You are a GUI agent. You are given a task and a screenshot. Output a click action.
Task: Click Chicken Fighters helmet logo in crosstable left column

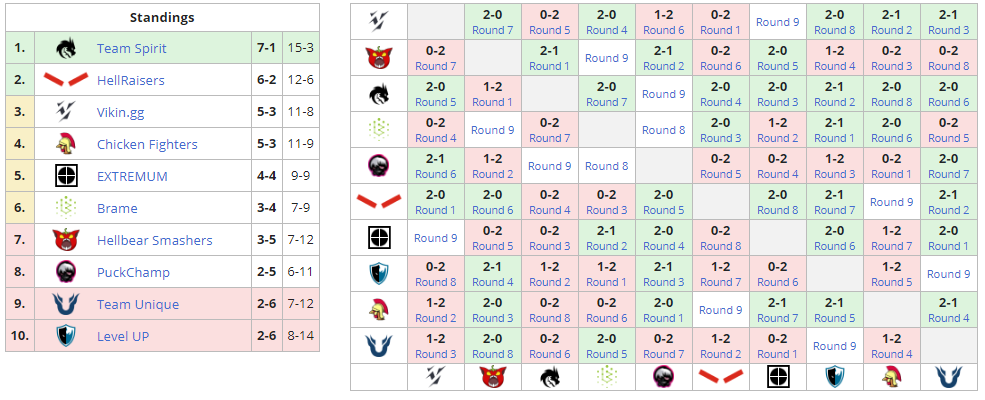click(379, 310)
